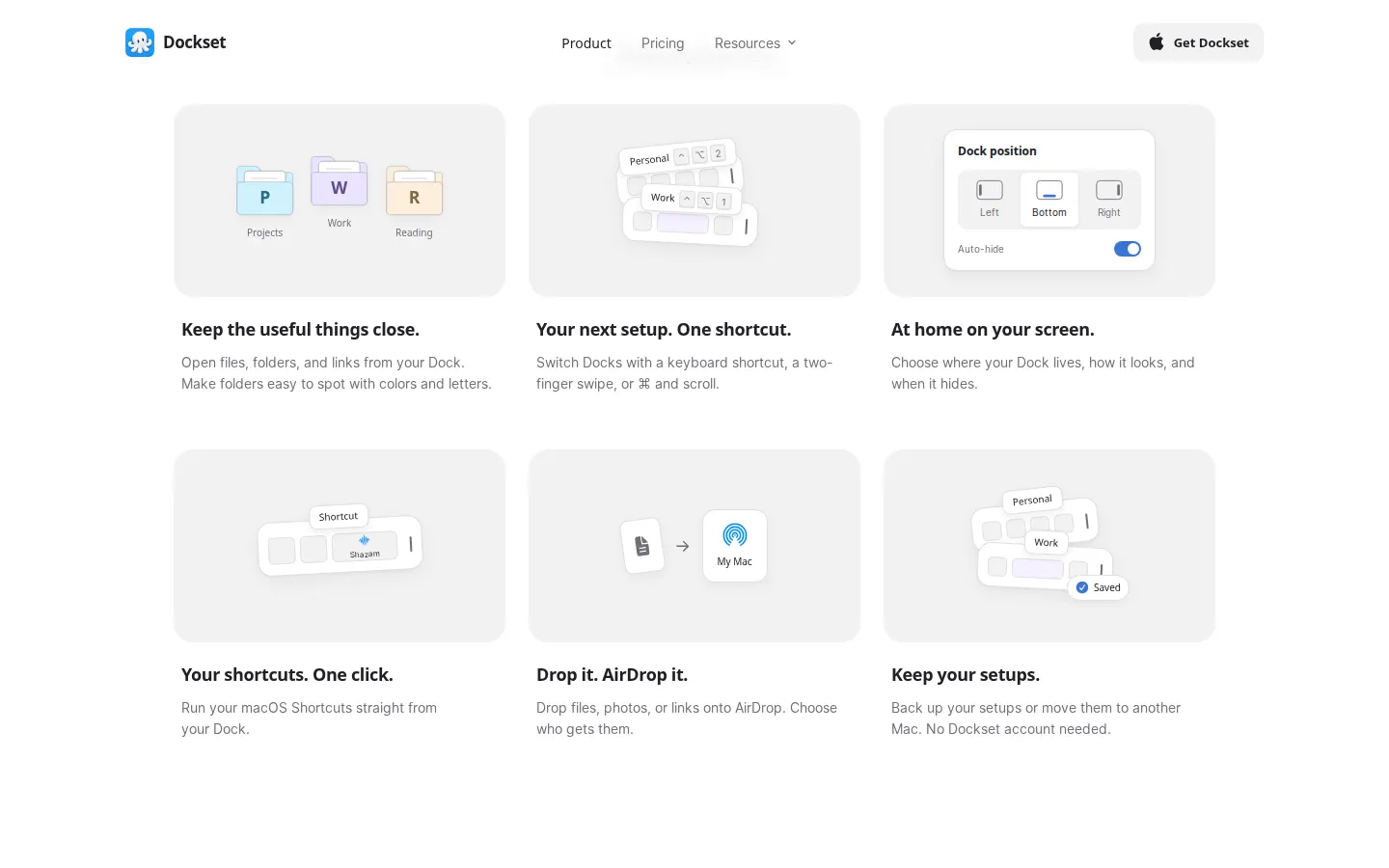Click the Saved checkmark badge
1389x868 pixels.
click(1099, 587)
